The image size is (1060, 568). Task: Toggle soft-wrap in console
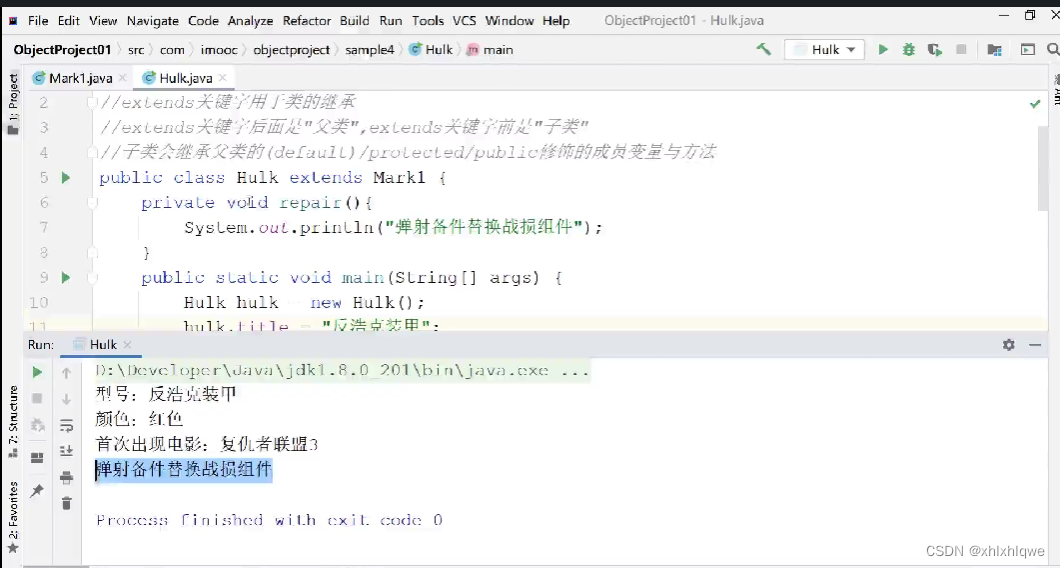(66, 425)
